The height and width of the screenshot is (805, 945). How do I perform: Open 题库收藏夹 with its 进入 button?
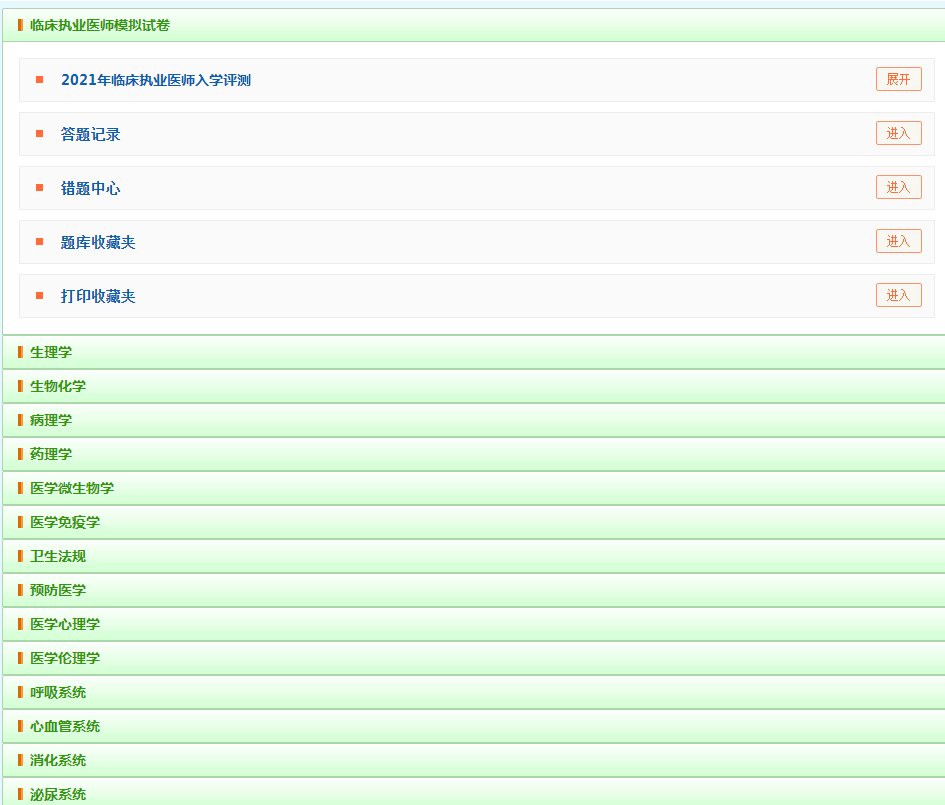pyautogui.click(x=898, y=242)
